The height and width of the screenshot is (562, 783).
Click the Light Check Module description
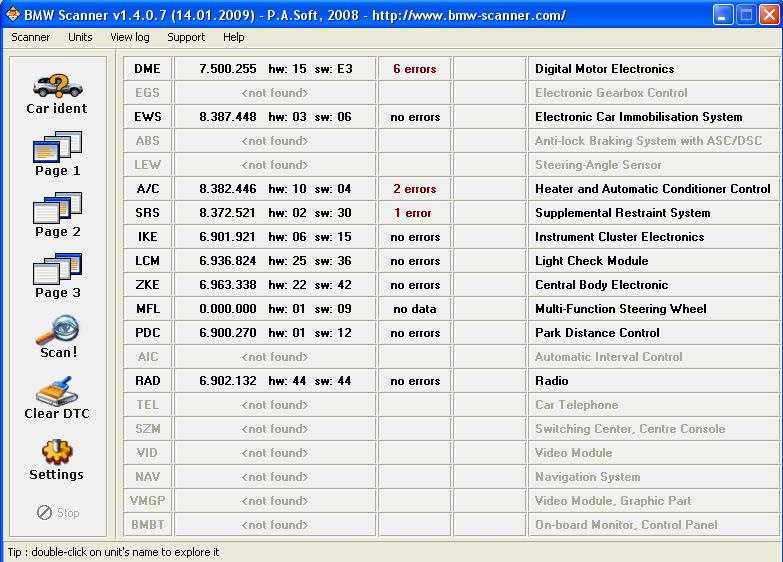pos(592,261)
